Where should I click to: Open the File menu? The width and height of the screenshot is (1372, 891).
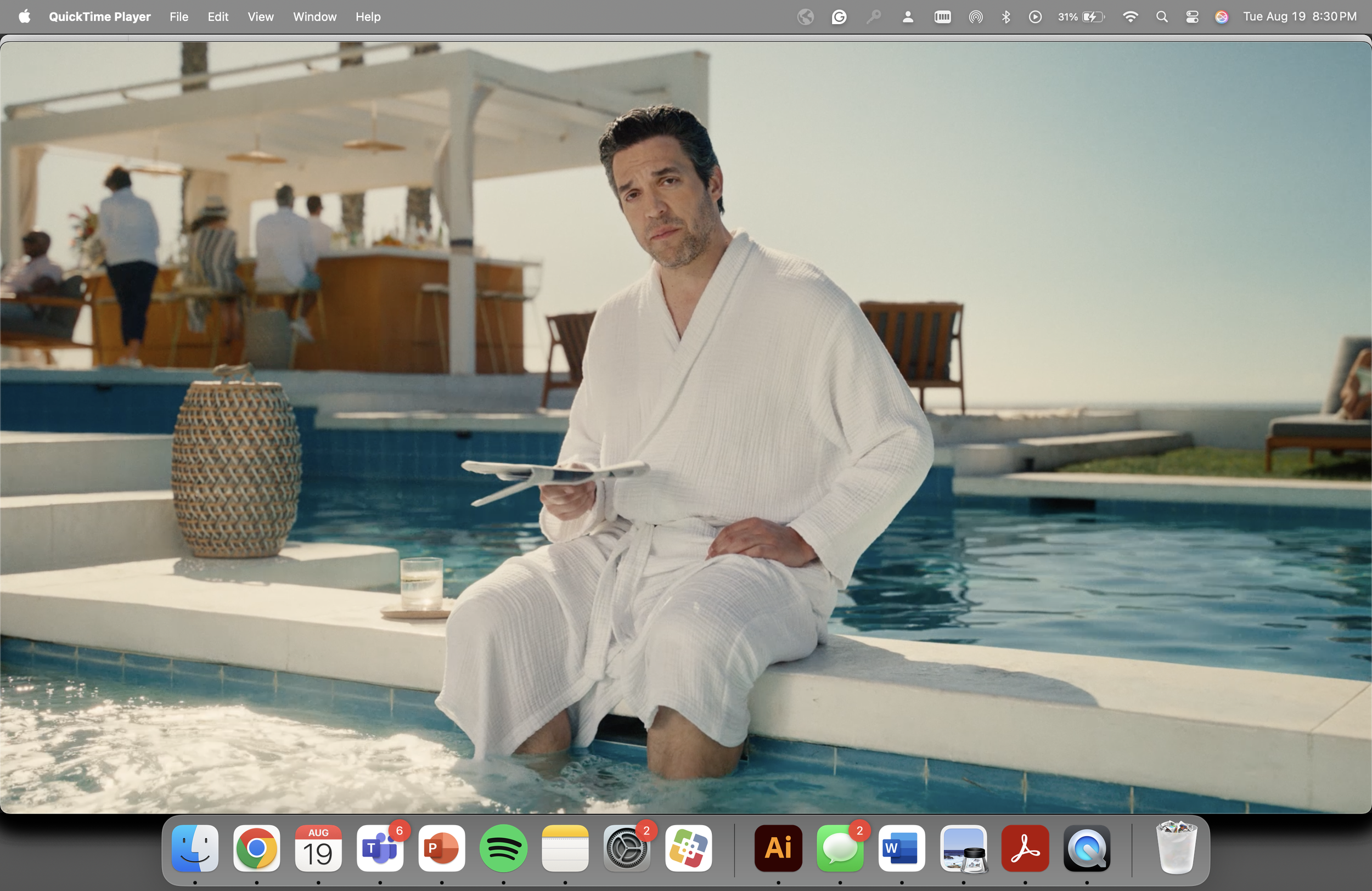(179, 16)
